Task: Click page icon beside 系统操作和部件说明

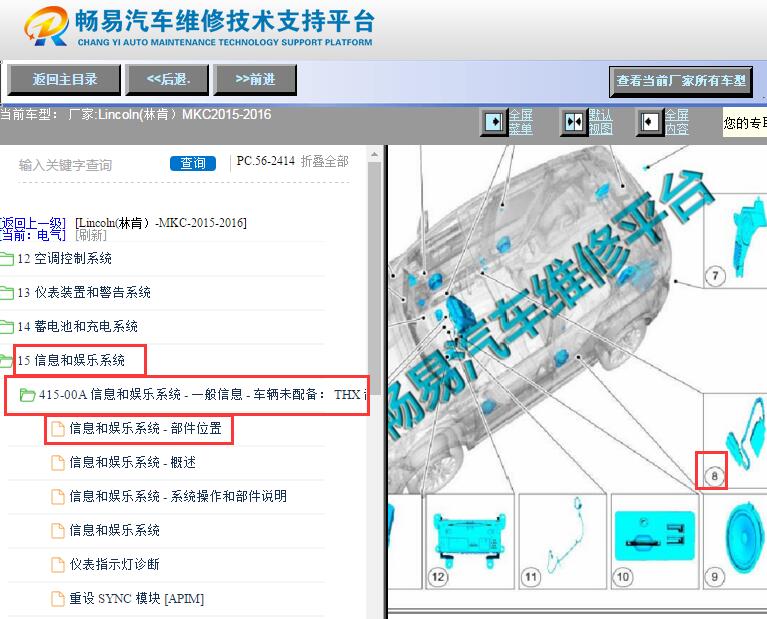Action: point(58,497)
